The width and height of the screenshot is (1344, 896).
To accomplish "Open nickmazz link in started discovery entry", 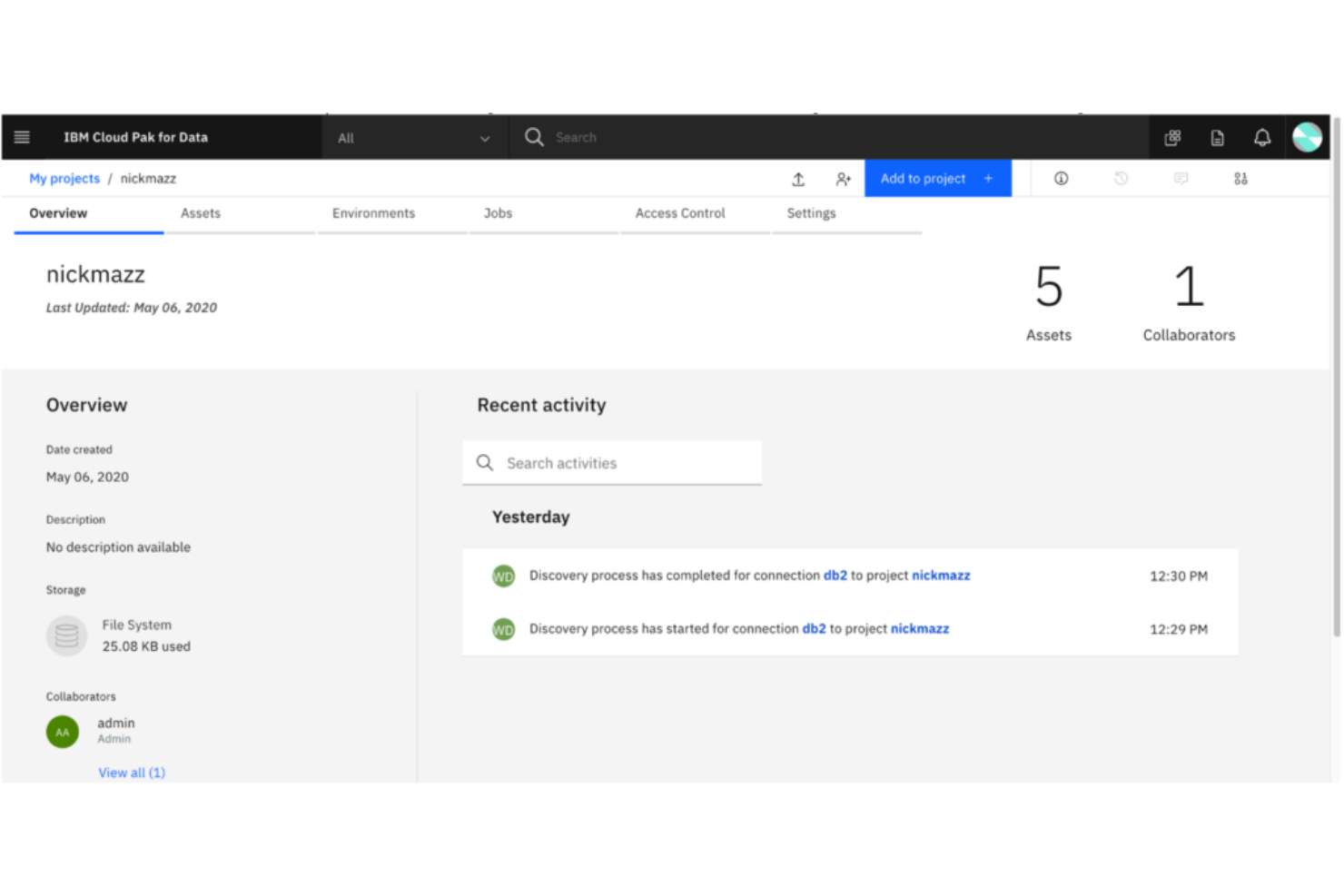I will click(920, 628).
